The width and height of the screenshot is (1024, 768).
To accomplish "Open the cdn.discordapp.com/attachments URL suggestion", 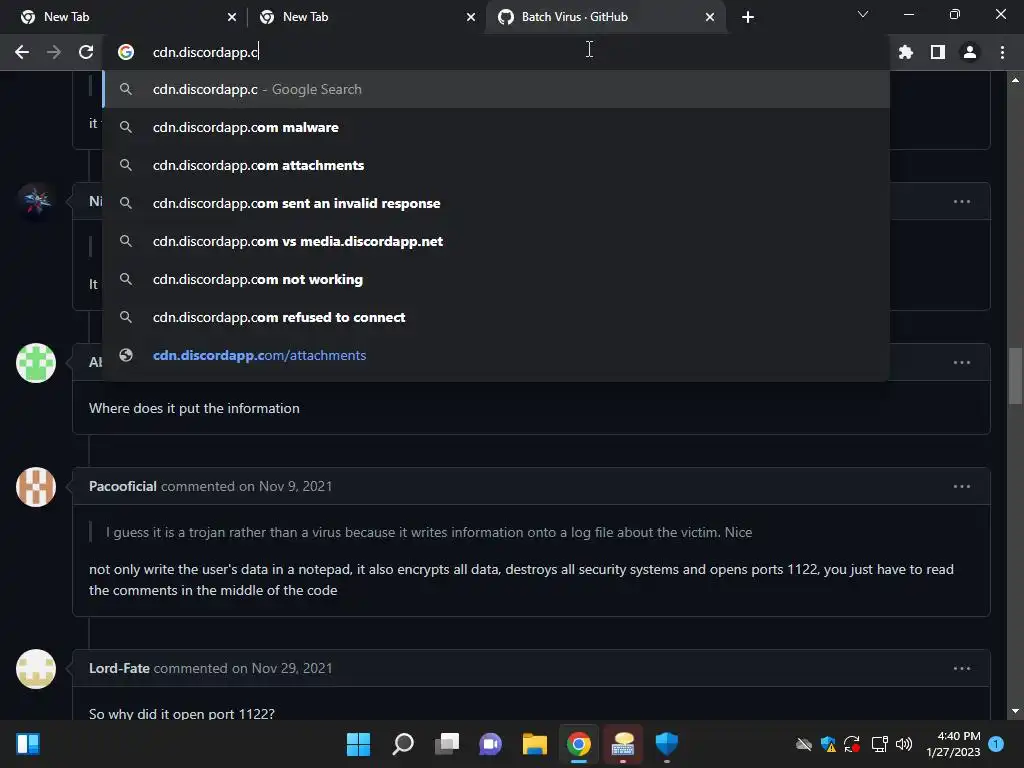I will pos(496,355).
